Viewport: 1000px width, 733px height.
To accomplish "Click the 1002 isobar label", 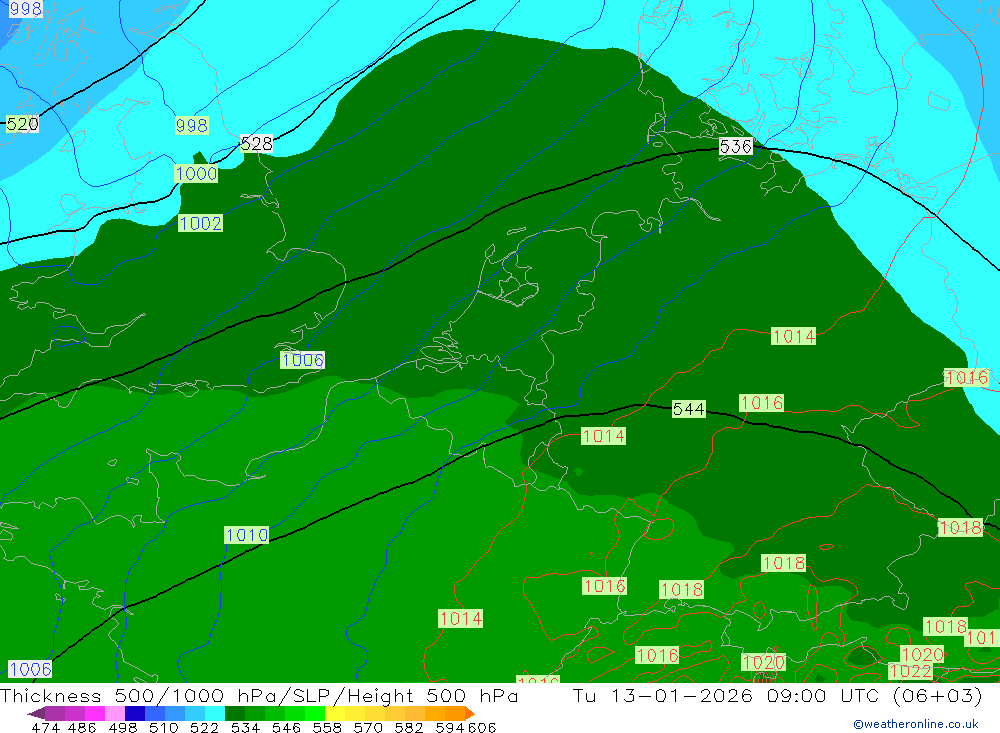I will tap(200, 223).
